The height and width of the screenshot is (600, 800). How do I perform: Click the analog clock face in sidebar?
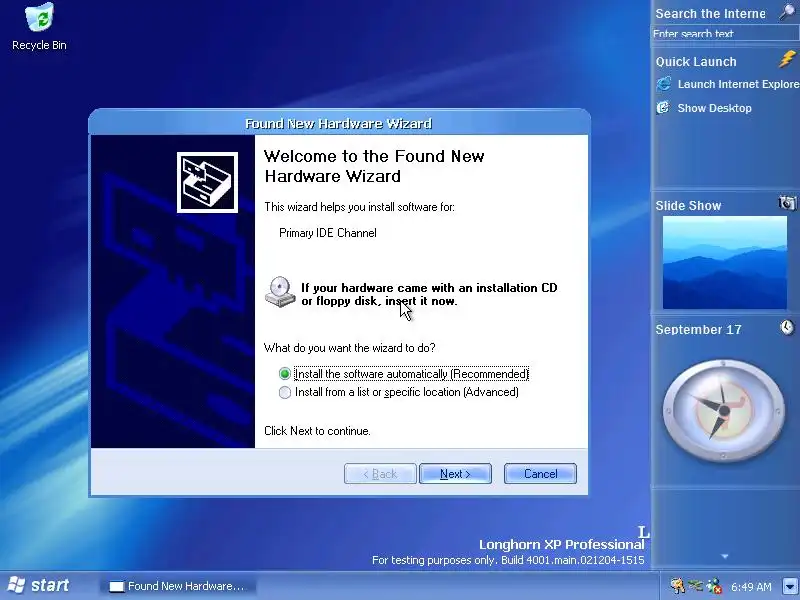[x=724, y=411]
